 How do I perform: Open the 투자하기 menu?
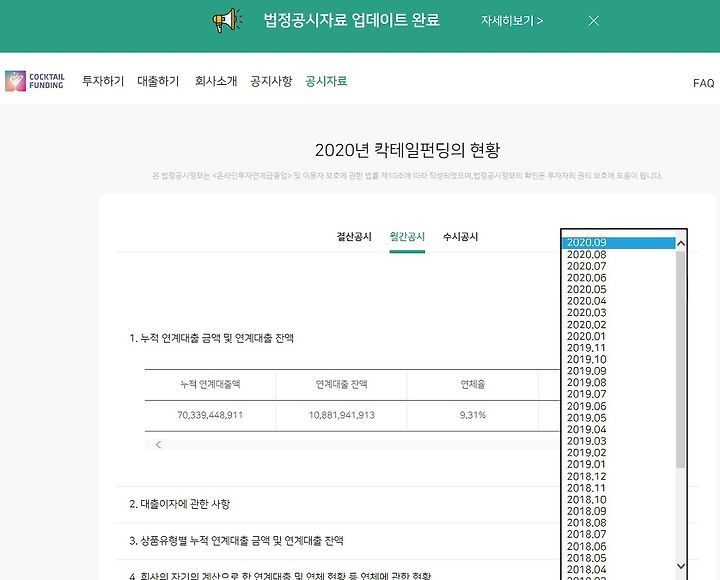tap(103, 81)
